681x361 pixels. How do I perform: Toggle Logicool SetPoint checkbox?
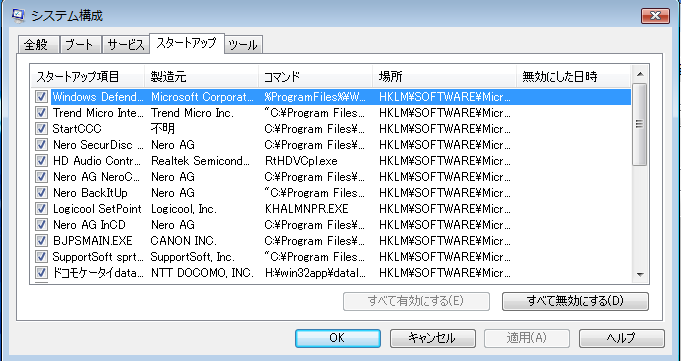(41, 209)
